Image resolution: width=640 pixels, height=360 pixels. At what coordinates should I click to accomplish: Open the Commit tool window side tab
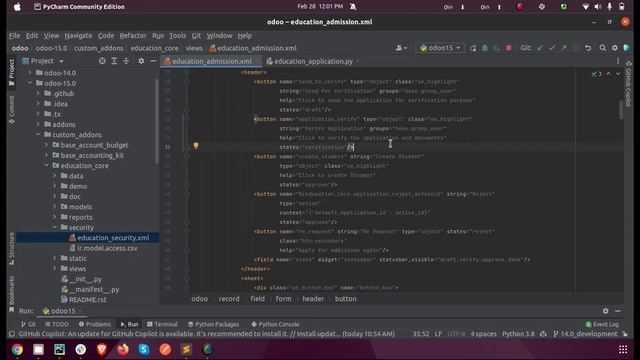[x=11, y=109]
